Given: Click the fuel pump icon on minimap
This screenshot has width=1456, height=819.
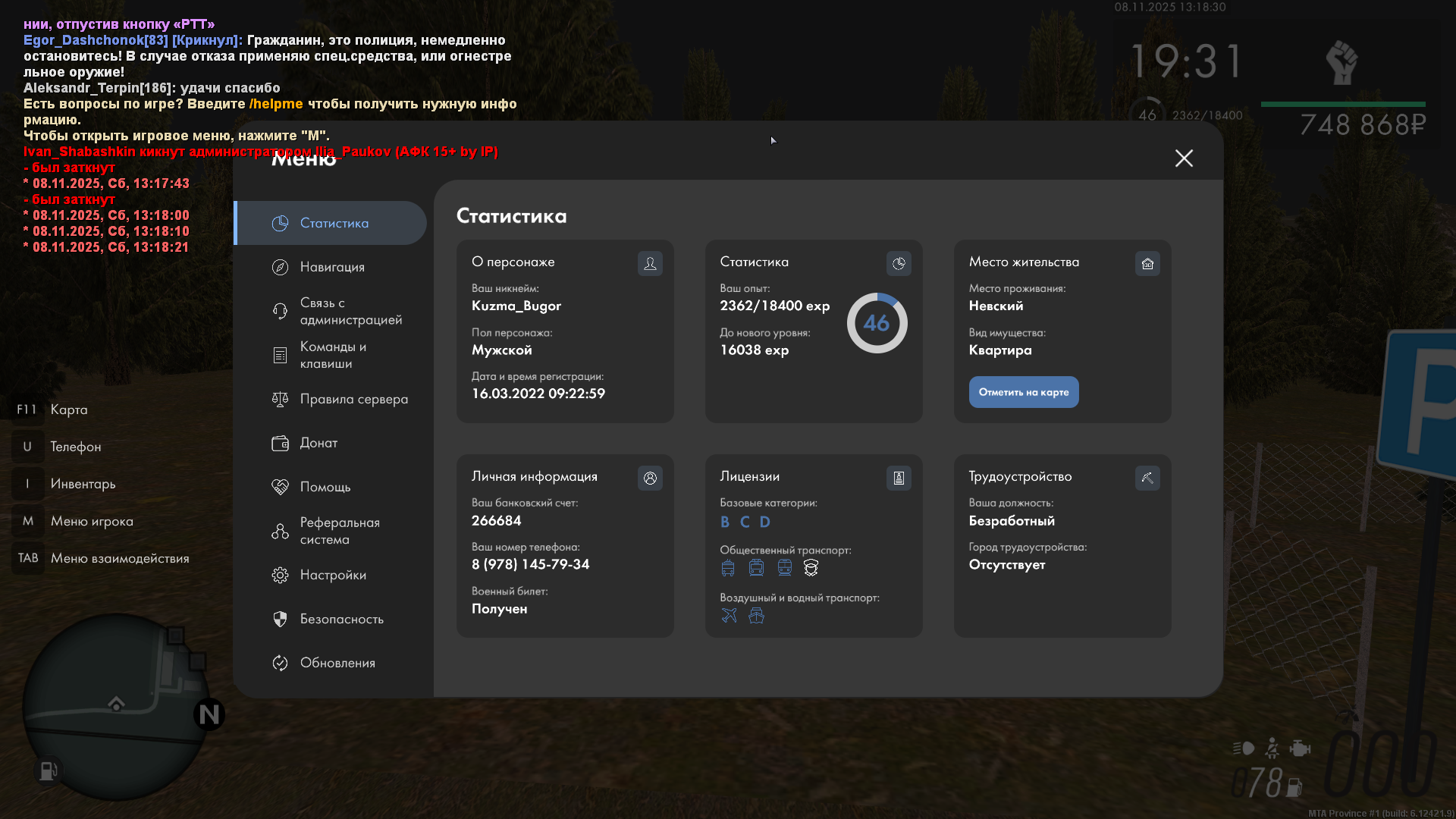Looking at the screenshot, I should (x=48, y=770).
